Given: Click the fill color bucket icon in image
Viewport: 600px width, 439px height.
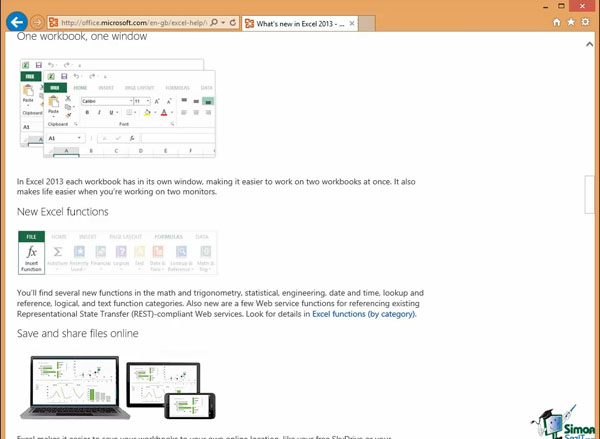Looking at the screenshot, I should click(147, 112).
